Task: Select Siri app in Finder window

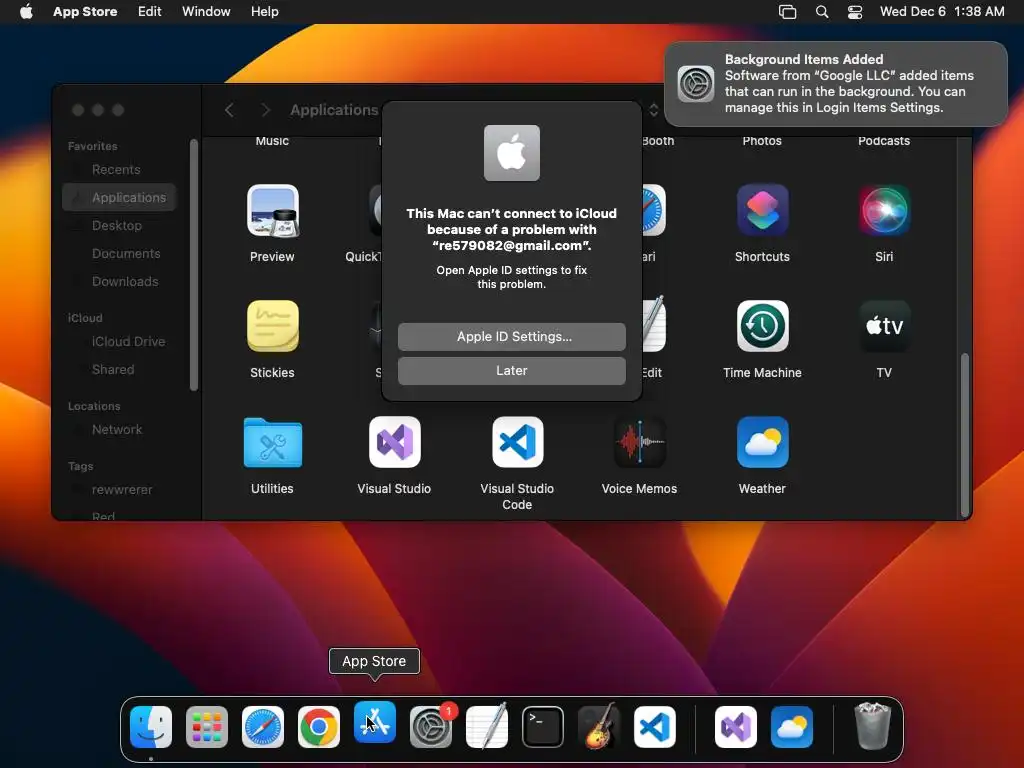Action: (x=884, y=210)
